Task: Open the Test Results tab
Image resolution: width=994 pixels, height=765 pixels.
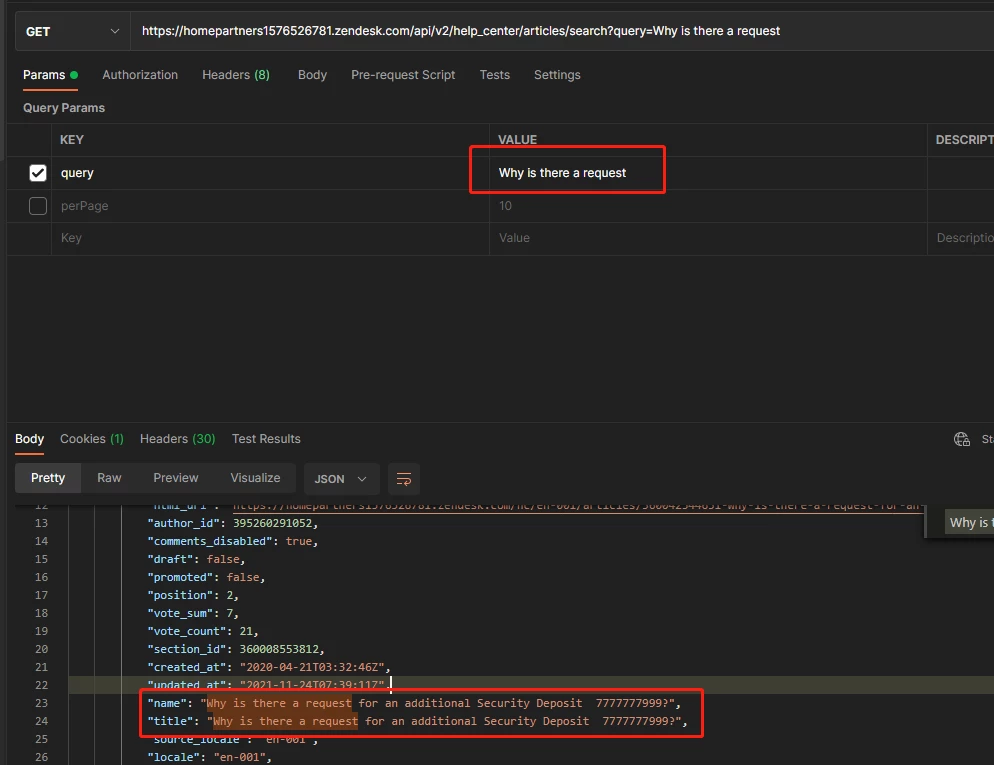Action: click(266, 439)
